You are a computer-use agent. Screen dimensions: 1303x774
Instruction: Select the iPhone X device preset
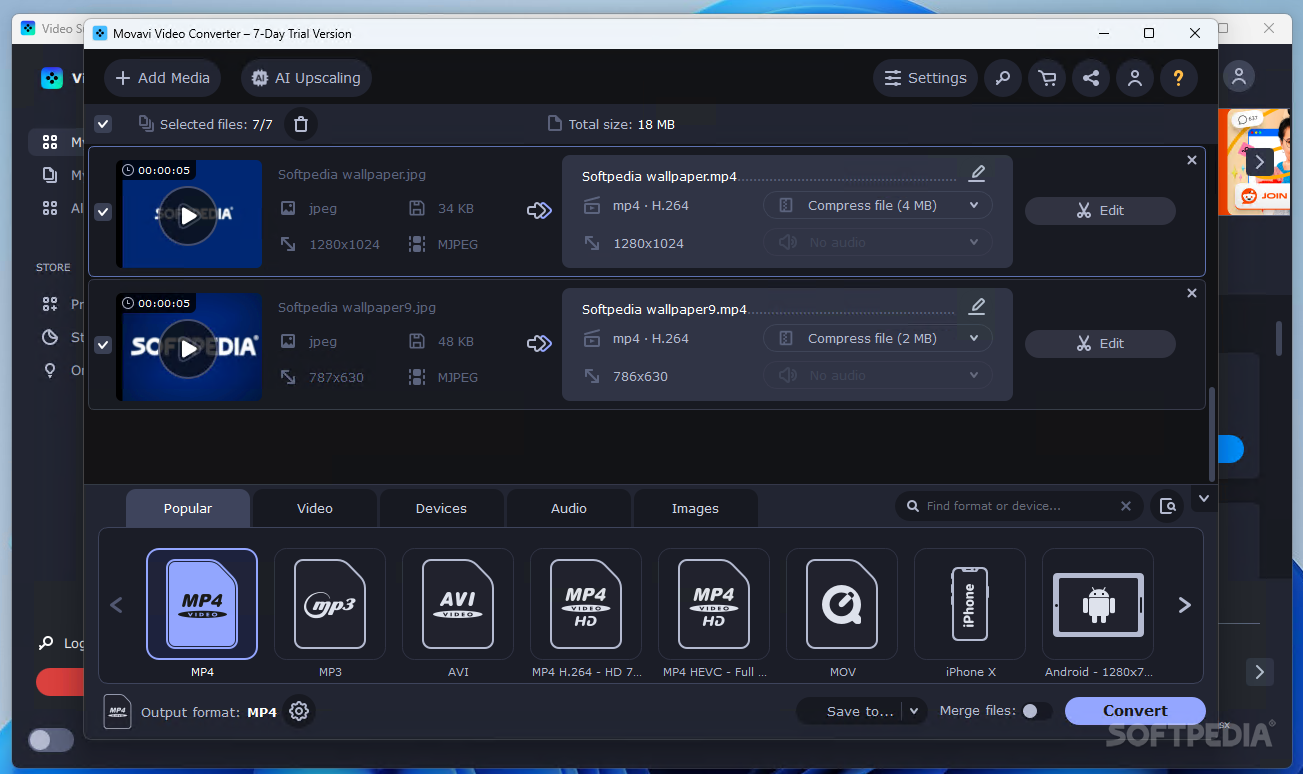(x=970, y=604)
